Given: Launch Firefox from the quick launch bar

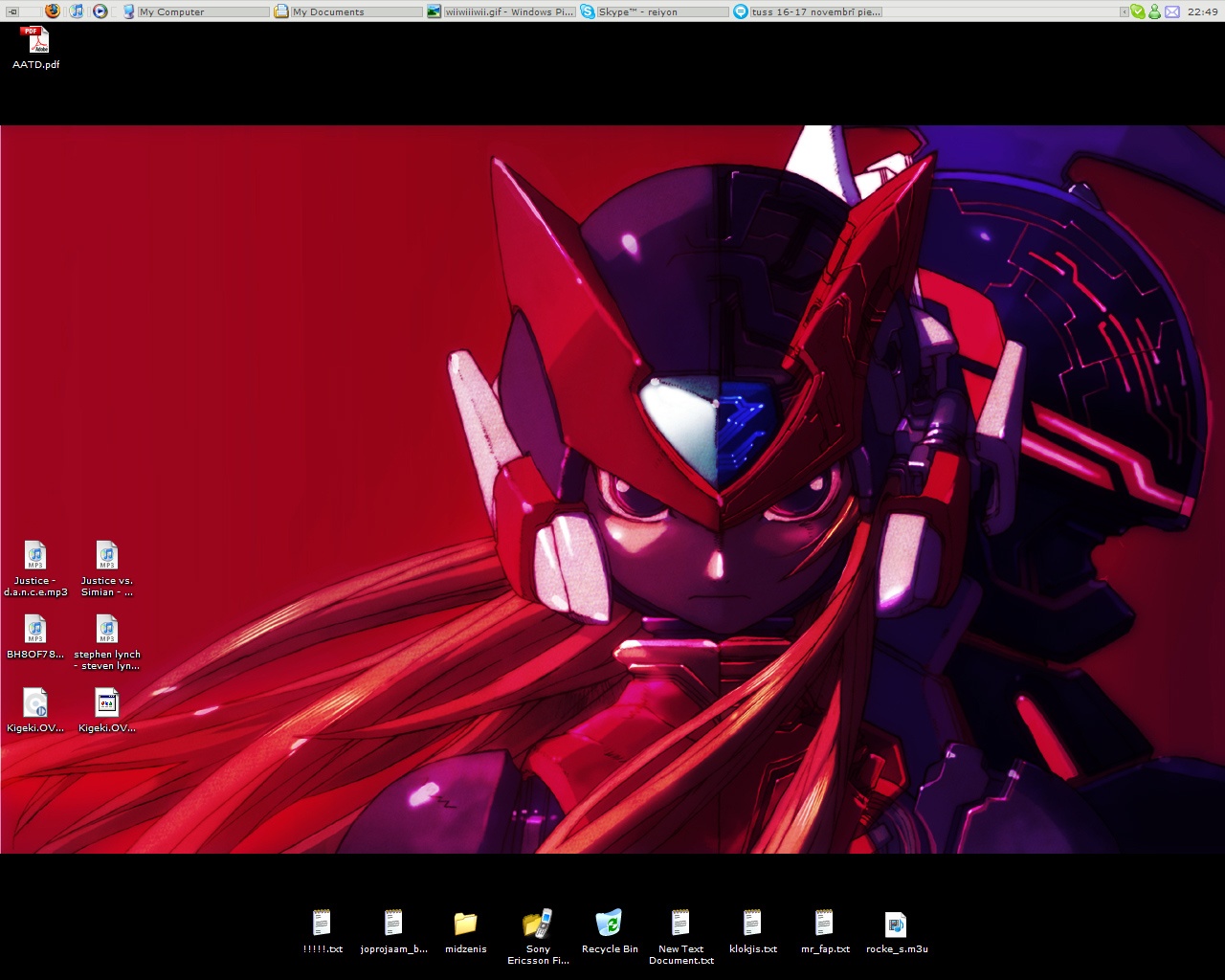Looking at the screenshot, I should 52,11.
